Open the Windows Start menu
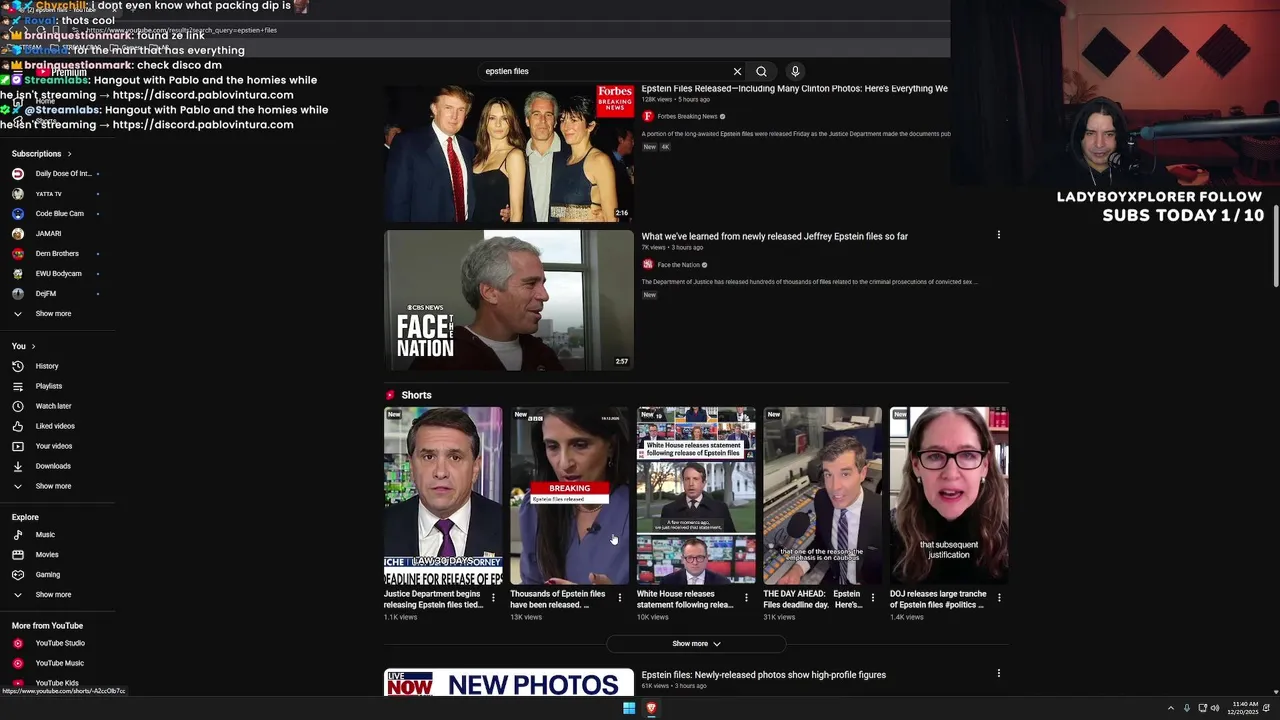The height and width of the screenshot is (720, 1280). pos(629,708)
